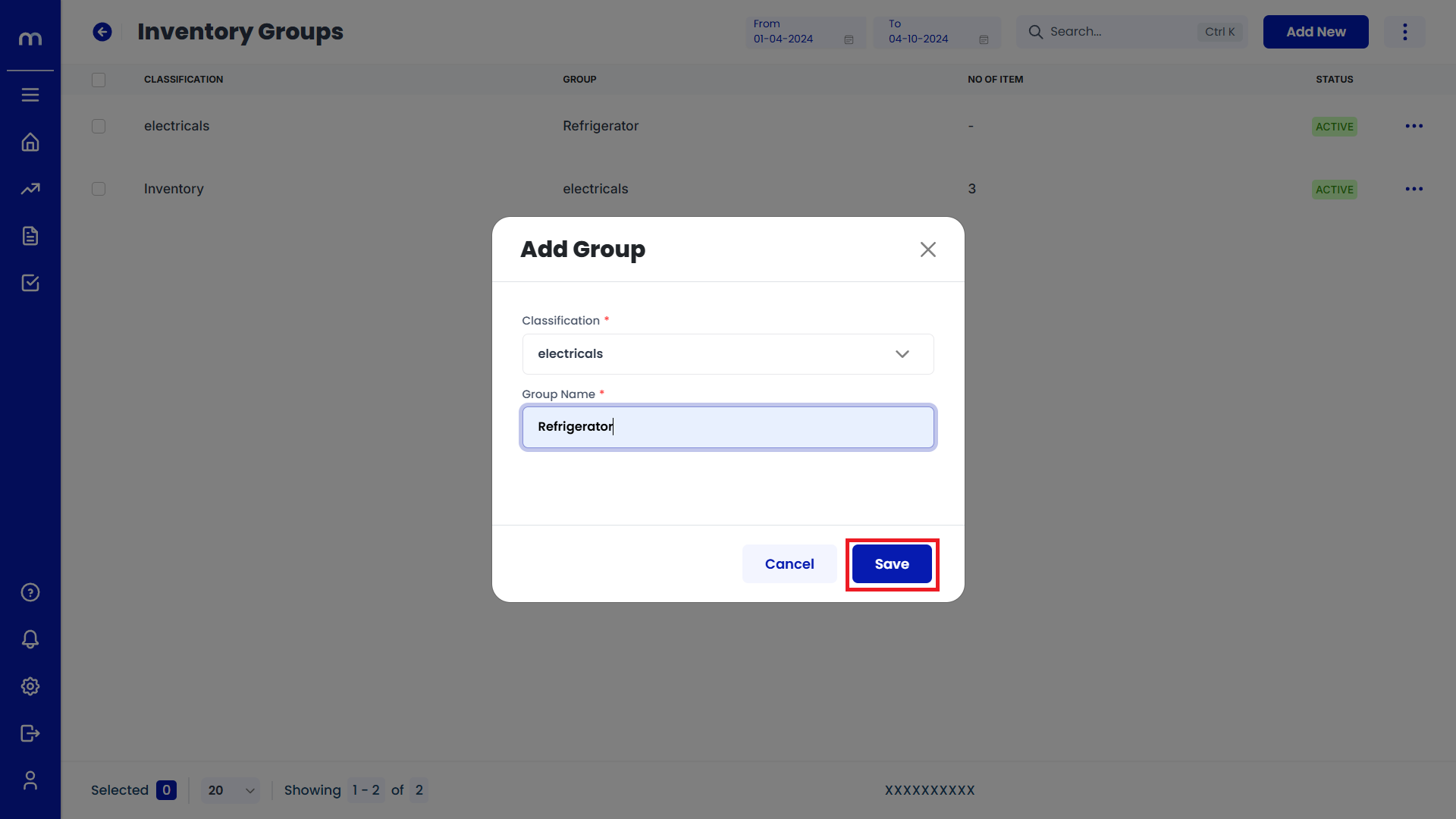
Task: Check the Inventory classification row checkbox
Action: 99,189
